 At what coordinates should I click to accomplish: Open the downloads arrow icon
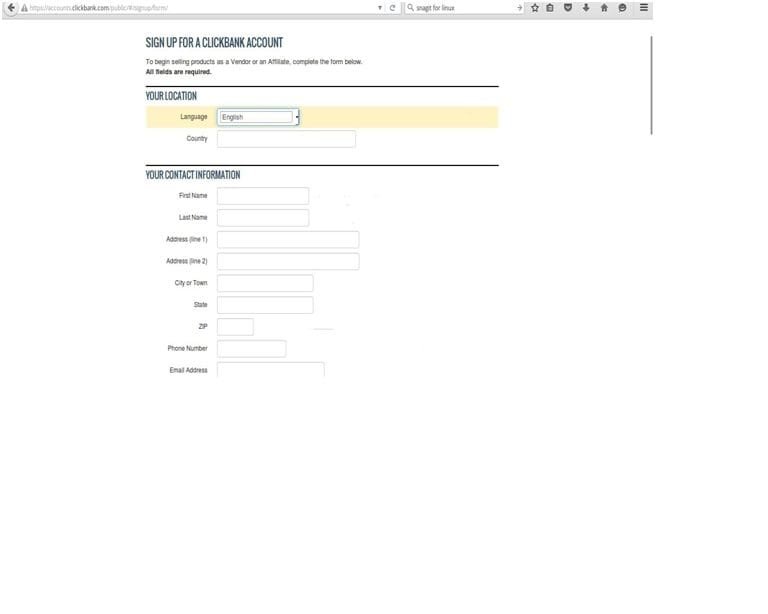tap(586, 8)
